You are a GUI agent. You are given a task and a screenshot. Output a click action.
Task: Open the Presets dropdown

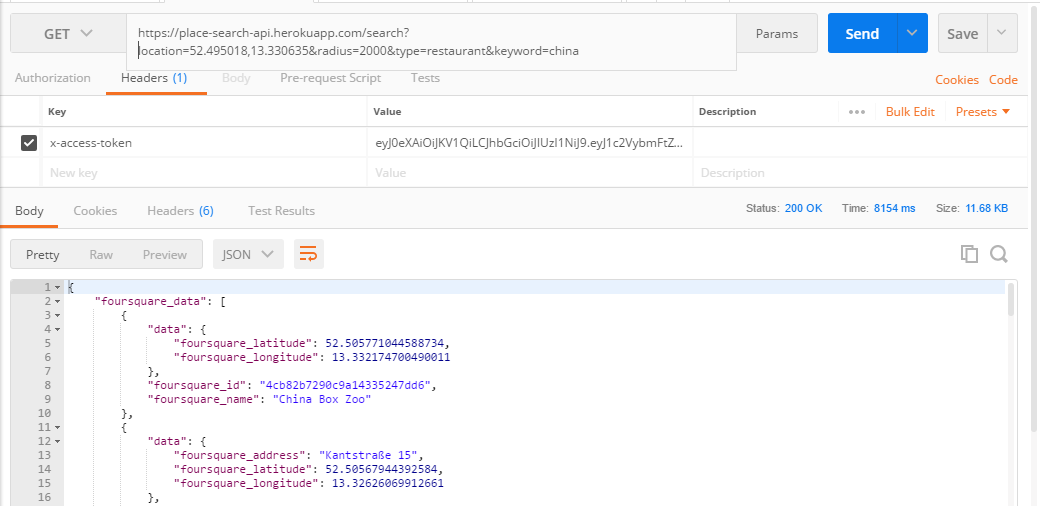tap(982, 111)
